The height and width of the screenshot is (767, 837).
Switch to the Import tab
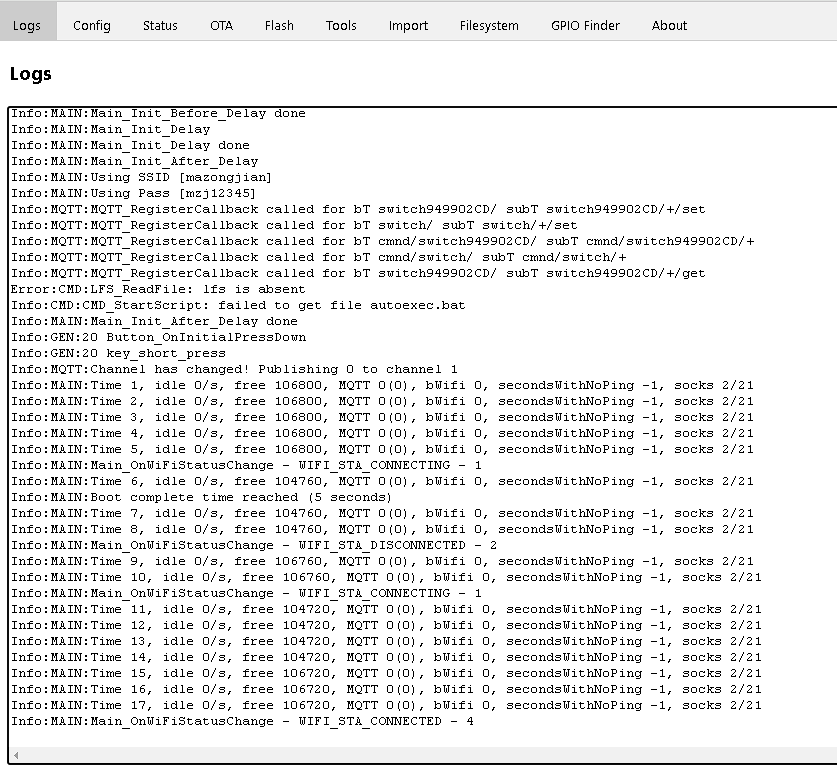click(408, 26)
